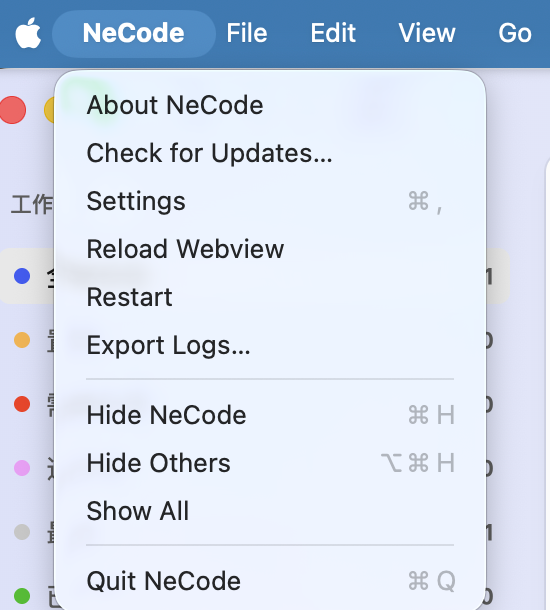
Task: Select Check for Updates...
Action: point(270,153)
